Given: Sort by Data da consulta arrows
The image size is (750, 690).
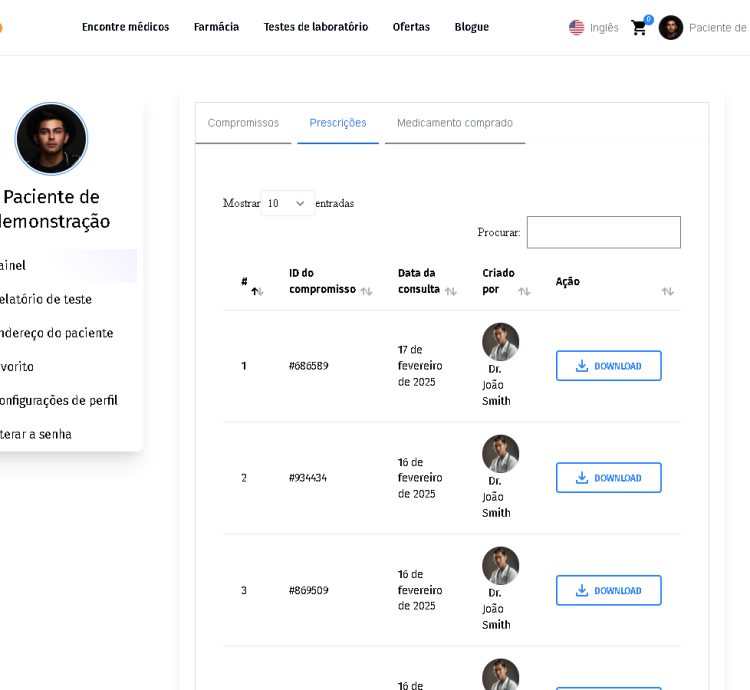Looking at the screenshot, I should point(451,291).
